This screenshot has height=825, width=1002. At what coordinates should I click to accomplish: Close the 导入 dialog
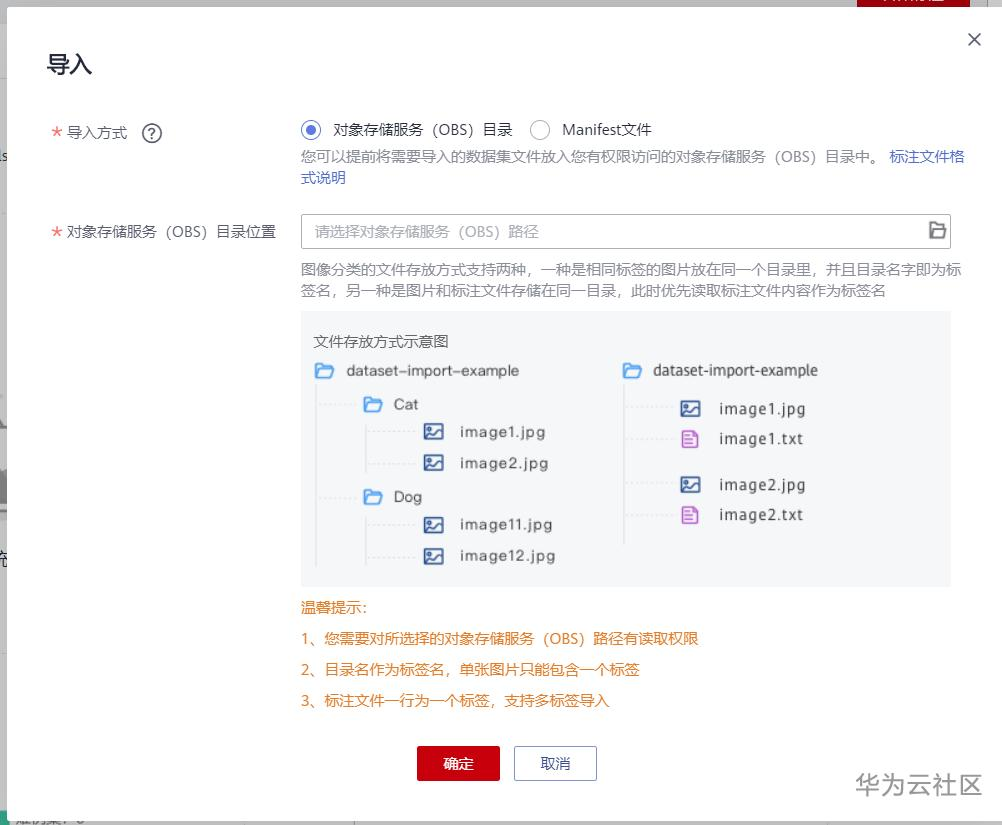(x=974, y=39)
